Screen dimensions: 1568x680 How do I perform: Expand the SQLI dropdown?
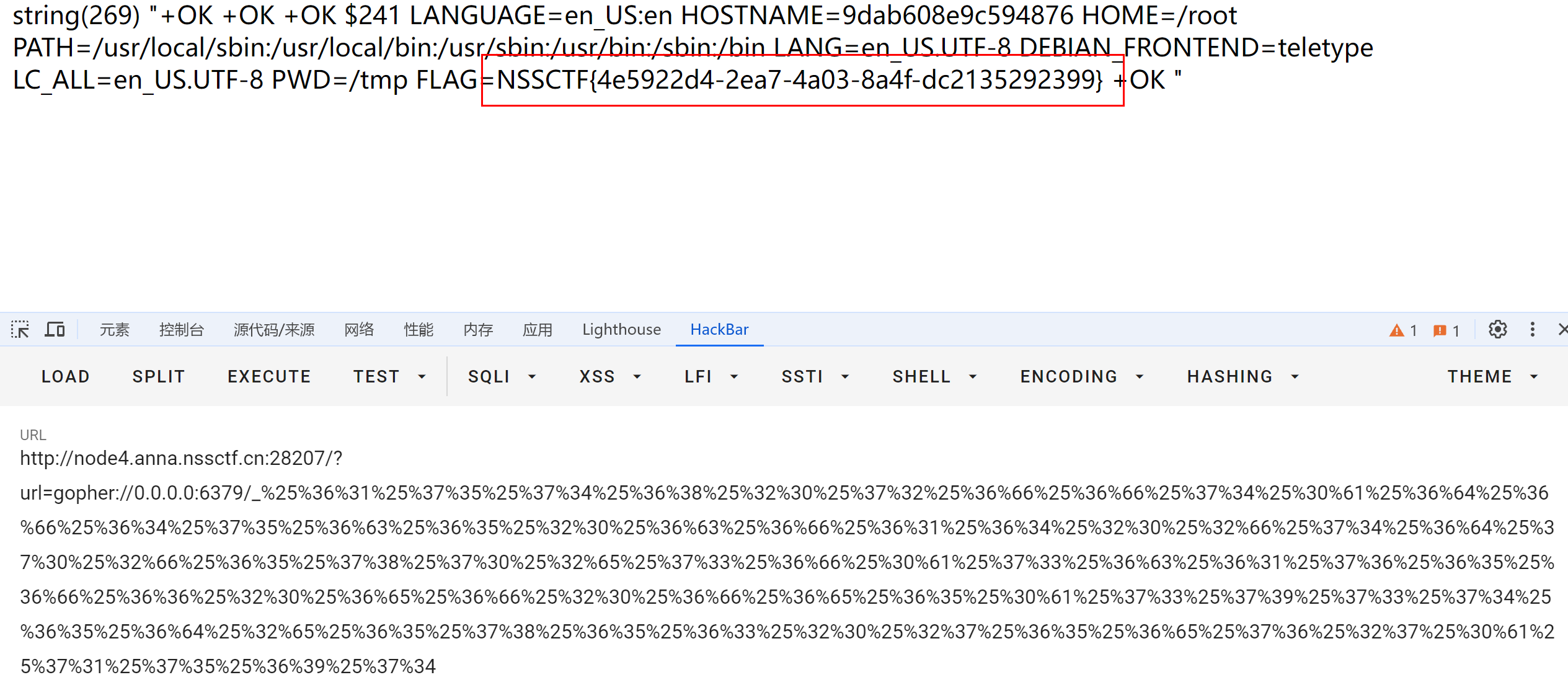502,376
